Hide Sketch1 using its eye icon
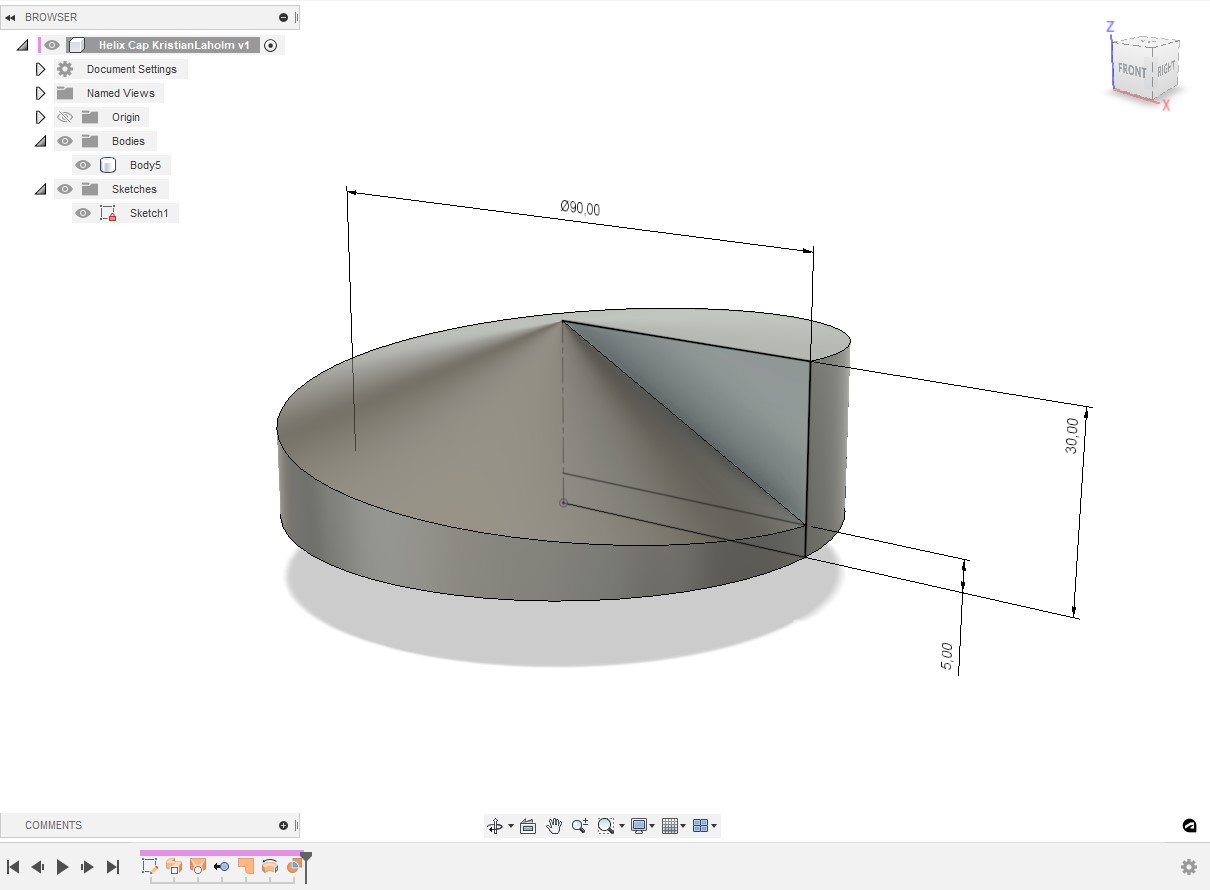1210x890 pixels. (83, 212)
